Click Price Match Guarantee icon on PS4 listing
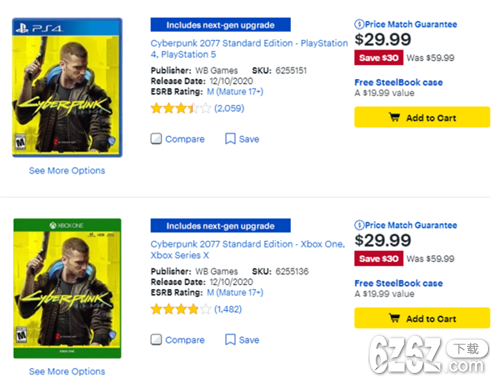Image resolution: width=500 pixels, height=385 pixels. (359, 24)
